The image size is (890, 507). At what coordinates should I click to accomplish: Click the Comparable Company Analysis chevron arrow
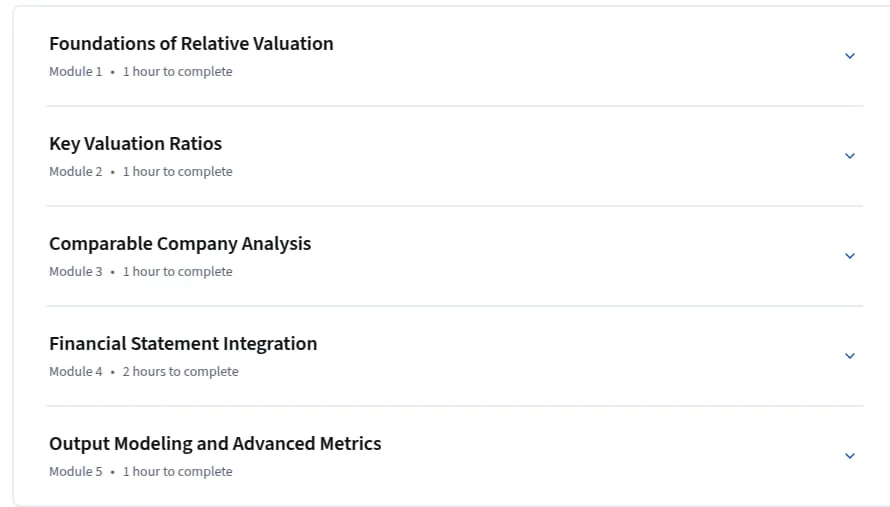[850, 255]
